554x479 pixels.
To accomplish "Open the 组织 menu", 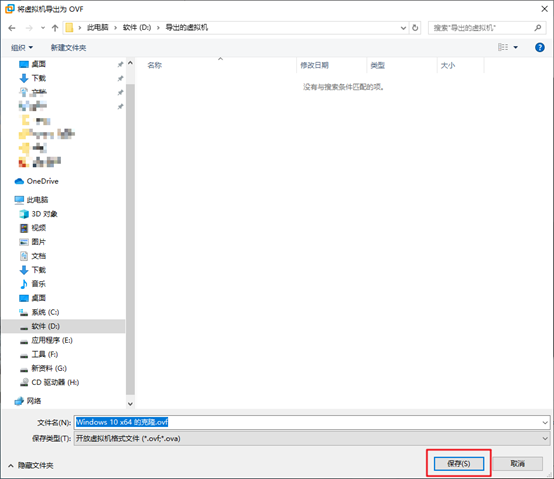I will [22, 47].
